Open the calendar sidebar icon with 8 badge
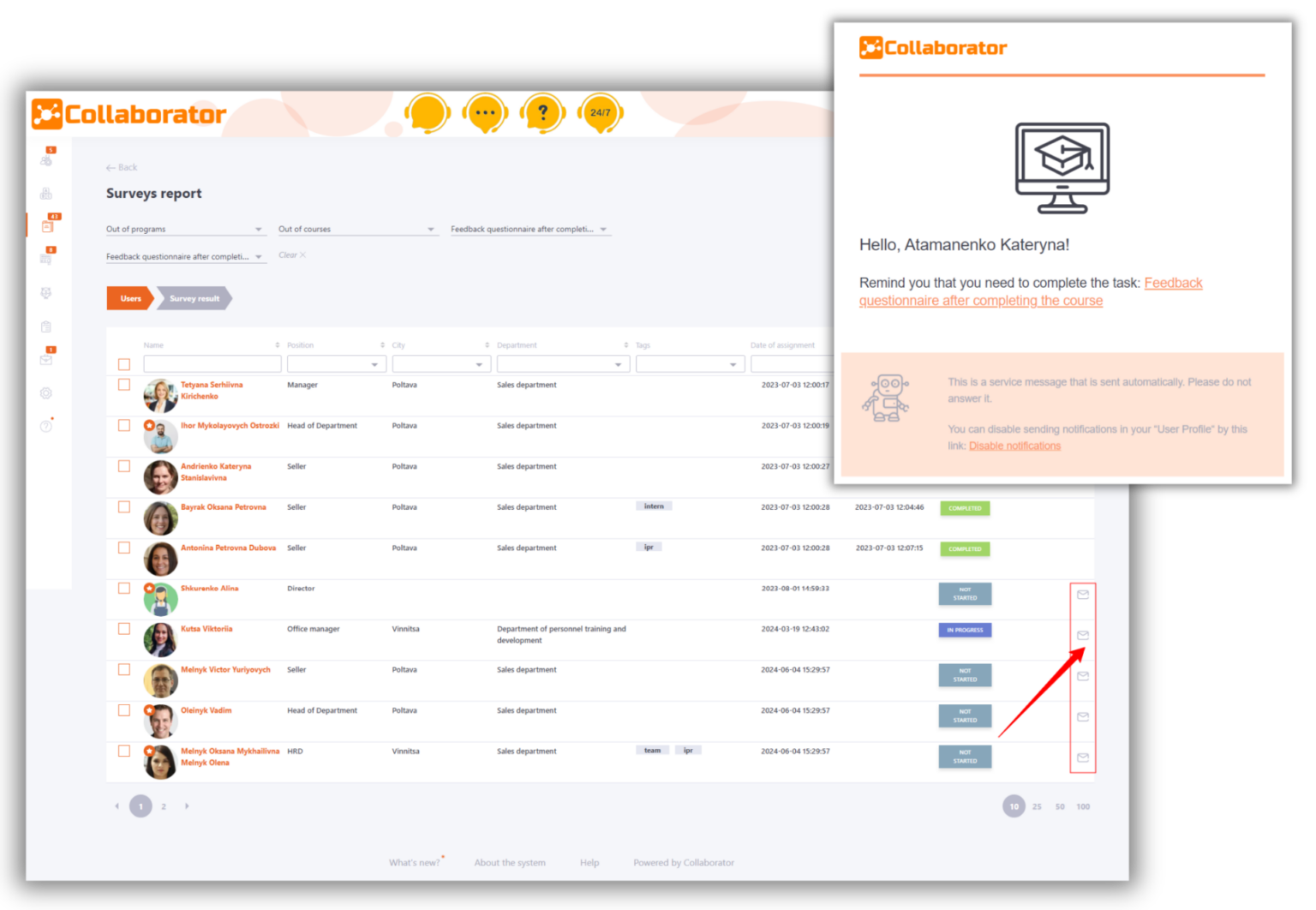This screenshot has height=910, width=1316. click(45, 258)
